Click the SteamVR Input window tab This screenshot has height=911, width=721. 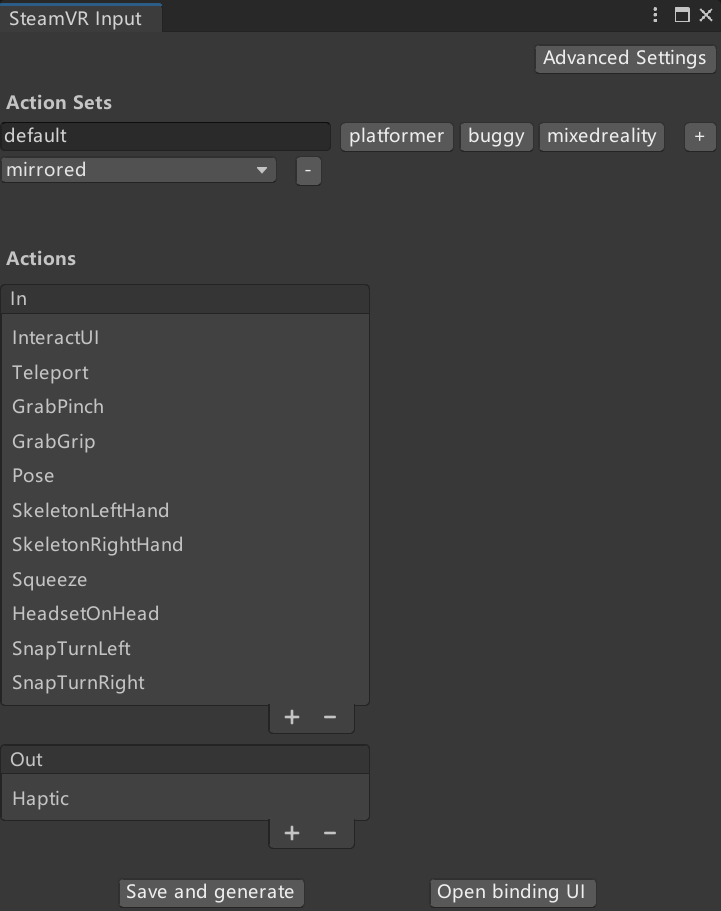point(80,17)
